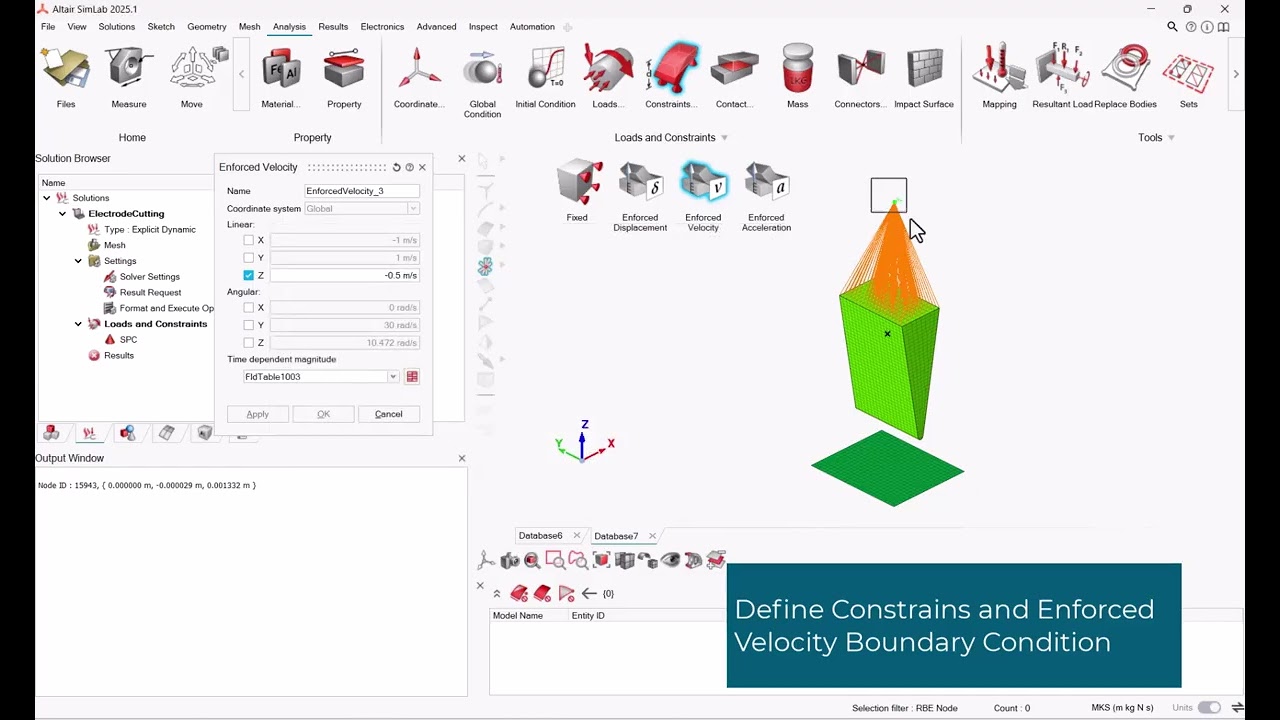This screenshot has width=1280, height=720.
Task: Select Solver Settings tree item
Action: pyautogui.click(x=150, y=277)
